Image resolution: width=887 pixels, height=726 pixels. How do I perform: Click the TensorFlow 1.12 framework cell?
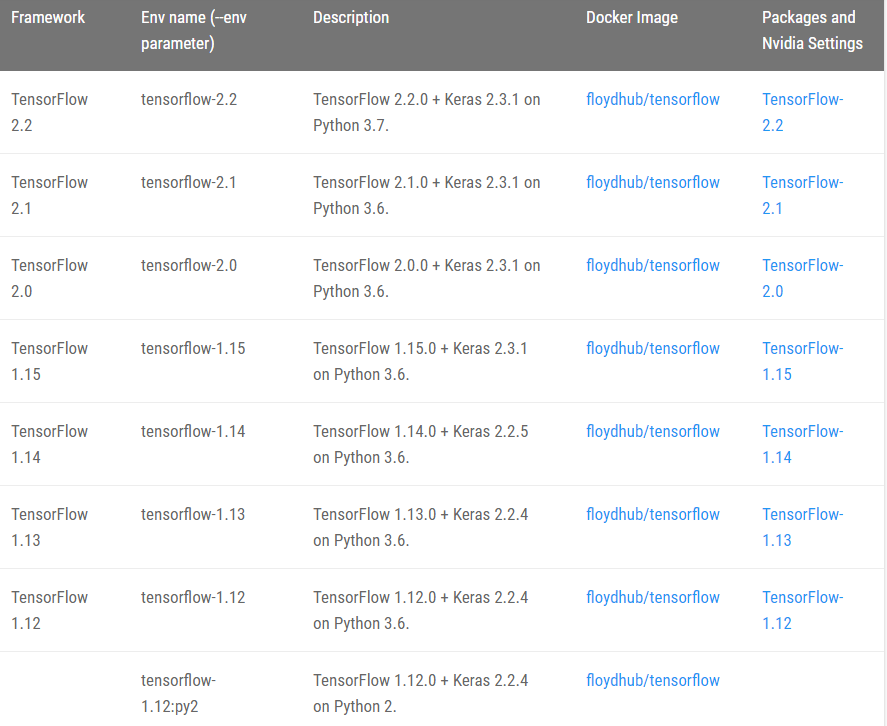tap(50, 610)
